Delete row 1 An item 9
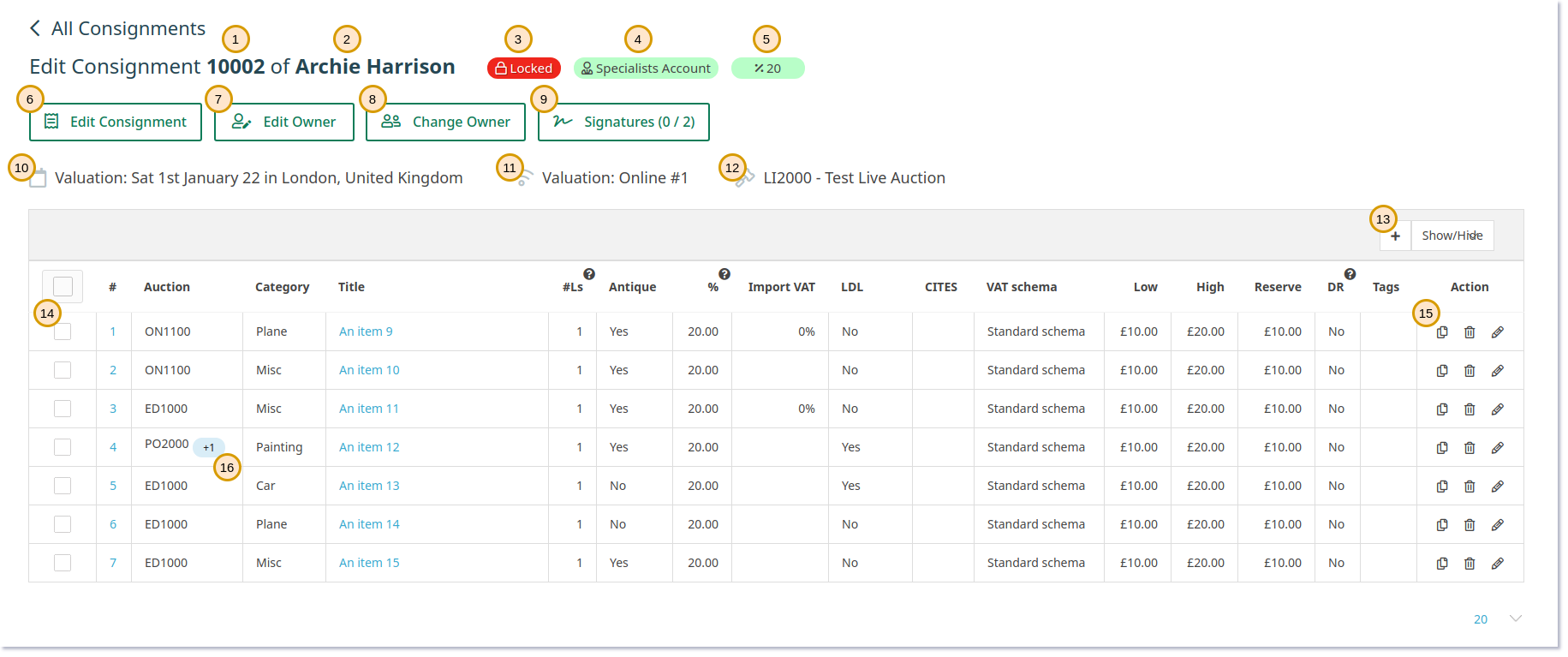Image resolution: width=1568 pixels, height=657 pixels. point(1470,332)
